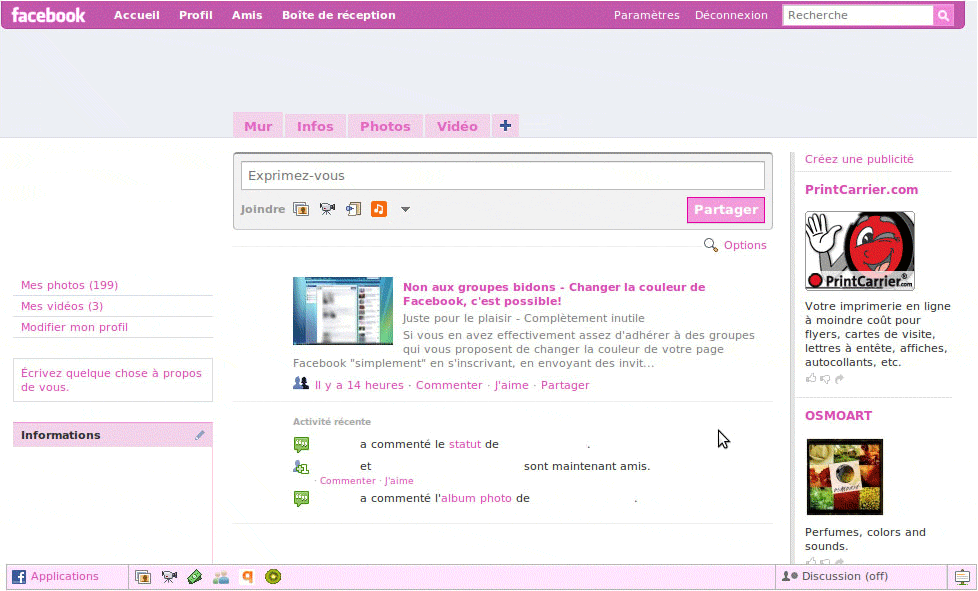978x591 pixels.
Task: Like the groups bidons wall post
Action: [x=511, y=384]
